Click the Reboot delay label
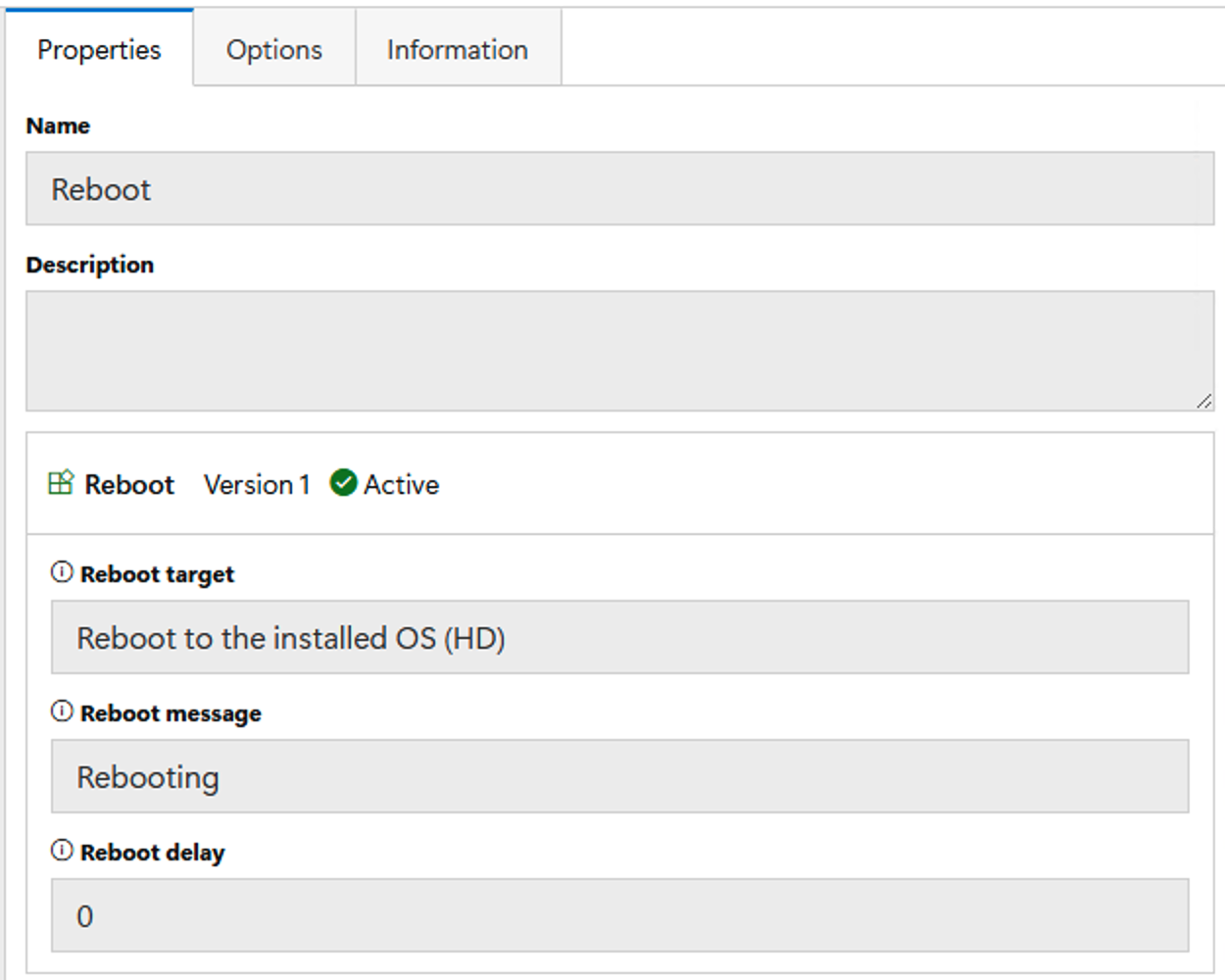Image resolution: width=1225 pixels, height=980 pixels. tap(152, 853)
